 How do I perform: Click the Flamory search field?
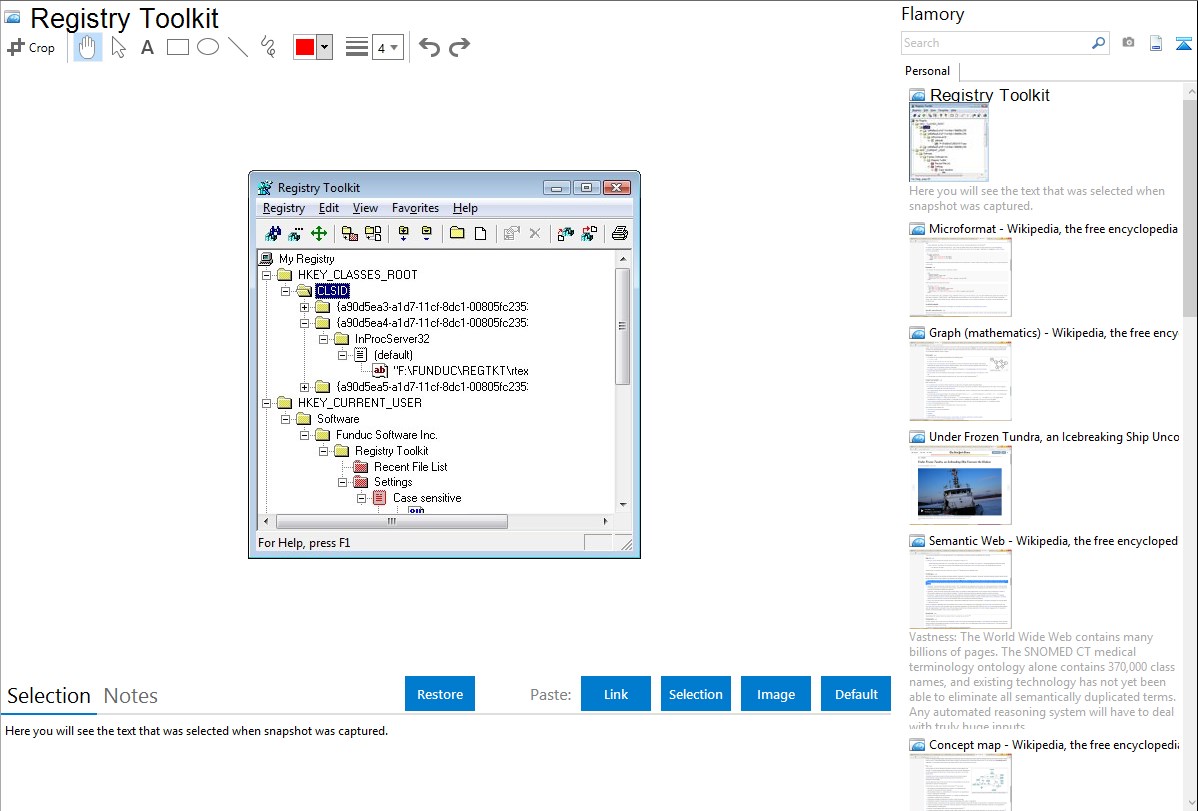tap(996, 43)
